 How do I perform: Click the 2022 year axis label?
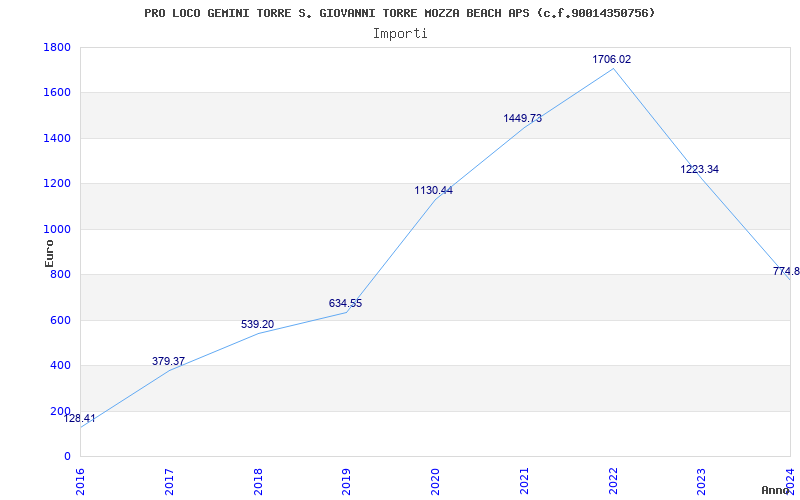tap(613, 481)
